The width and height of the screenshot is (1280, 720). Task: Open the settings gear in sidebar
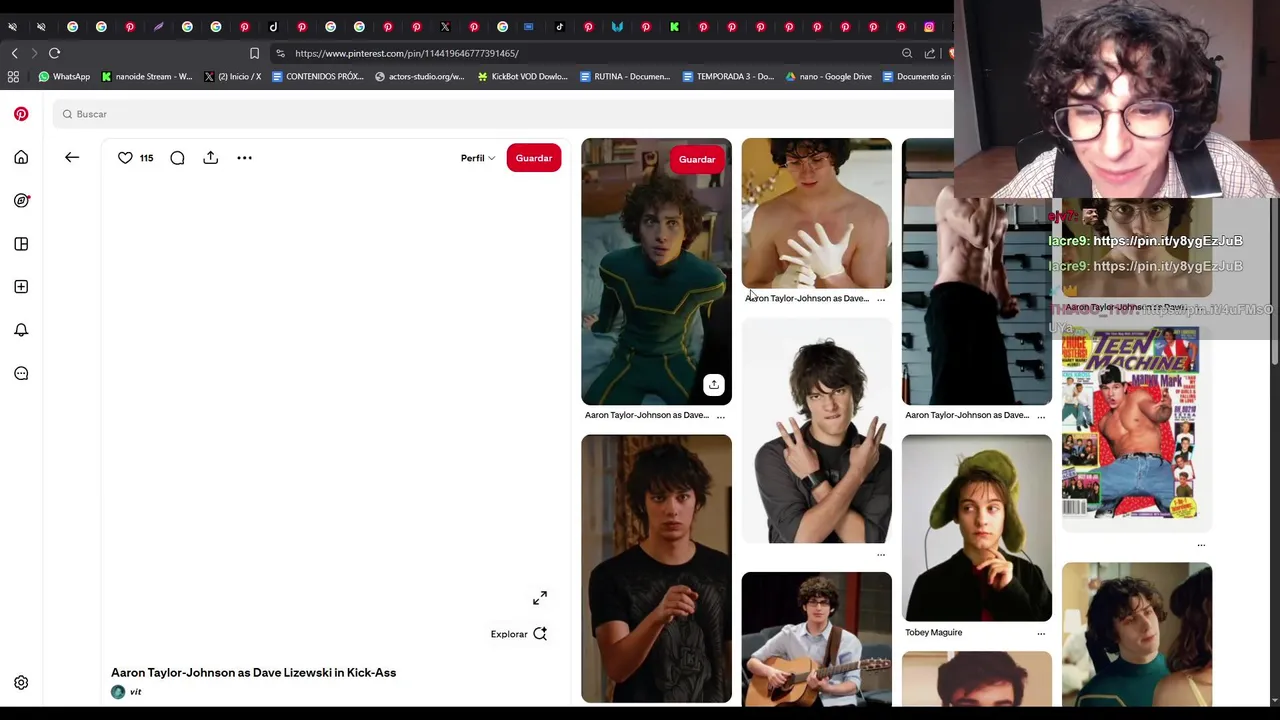pyautogui.click(x=21, y=682)
